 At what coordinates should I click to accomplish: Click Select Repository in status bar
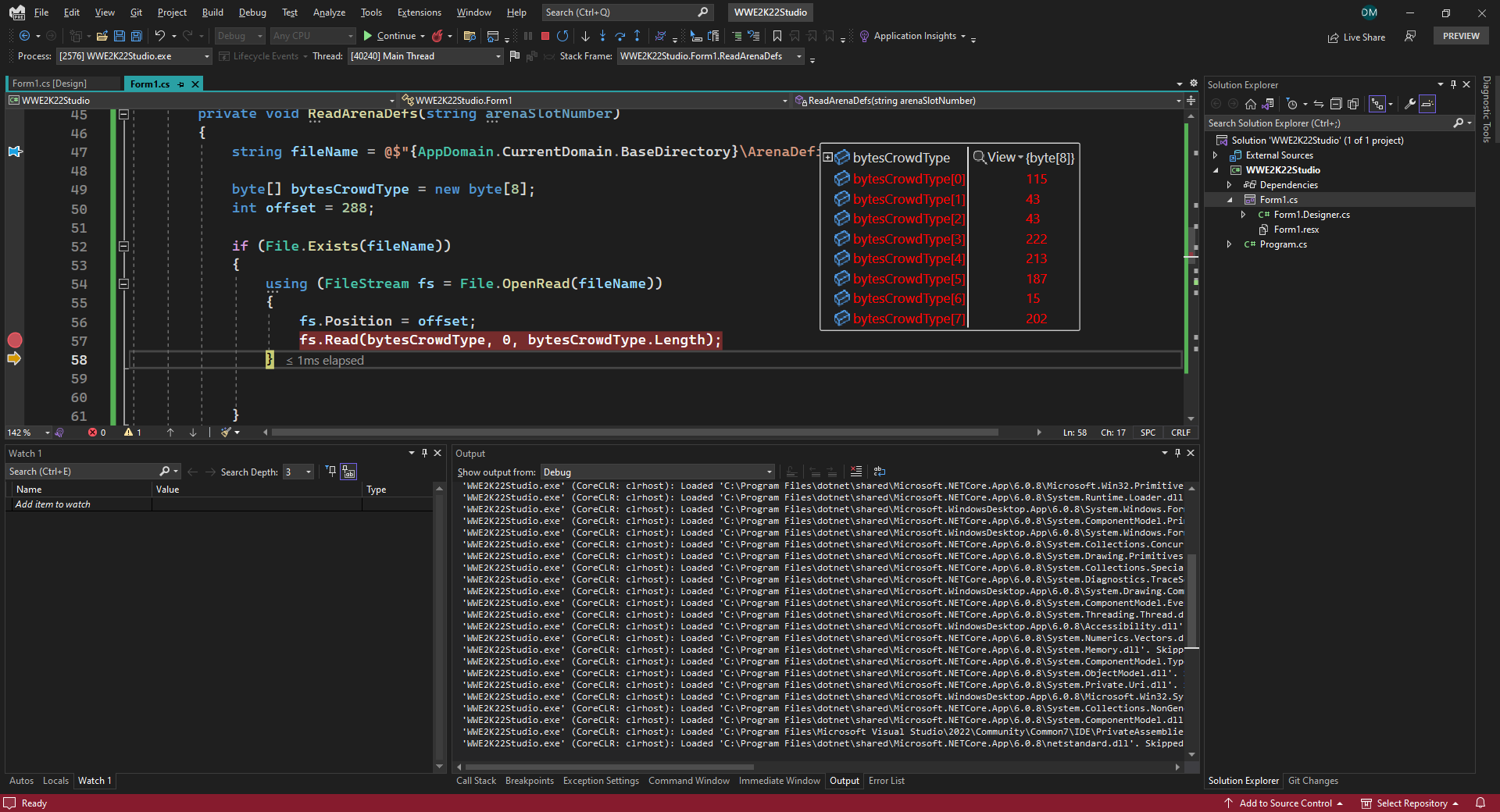click(x=1410, y=803)
